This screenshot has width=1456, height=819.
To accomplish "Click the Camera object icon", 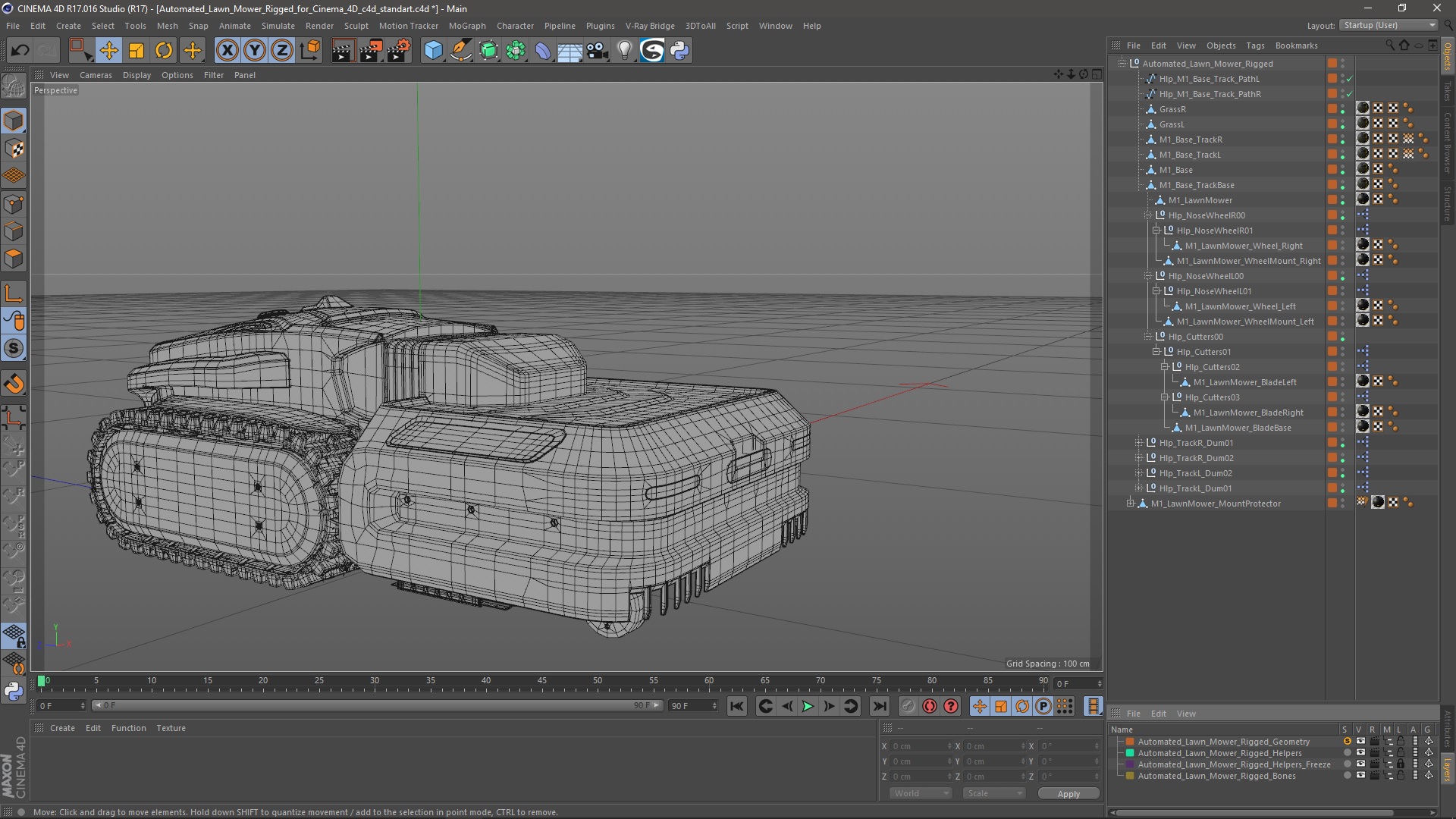I will pos(598,51).
